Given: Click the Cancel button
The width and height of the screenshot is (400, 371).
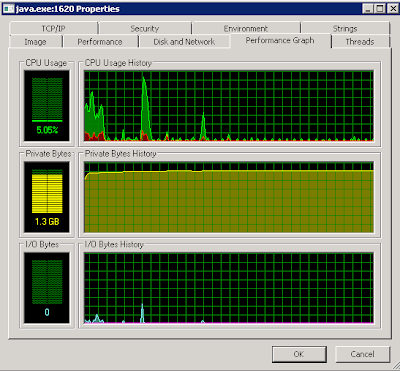Looking at the screenshot, I should tap(362, 354).
